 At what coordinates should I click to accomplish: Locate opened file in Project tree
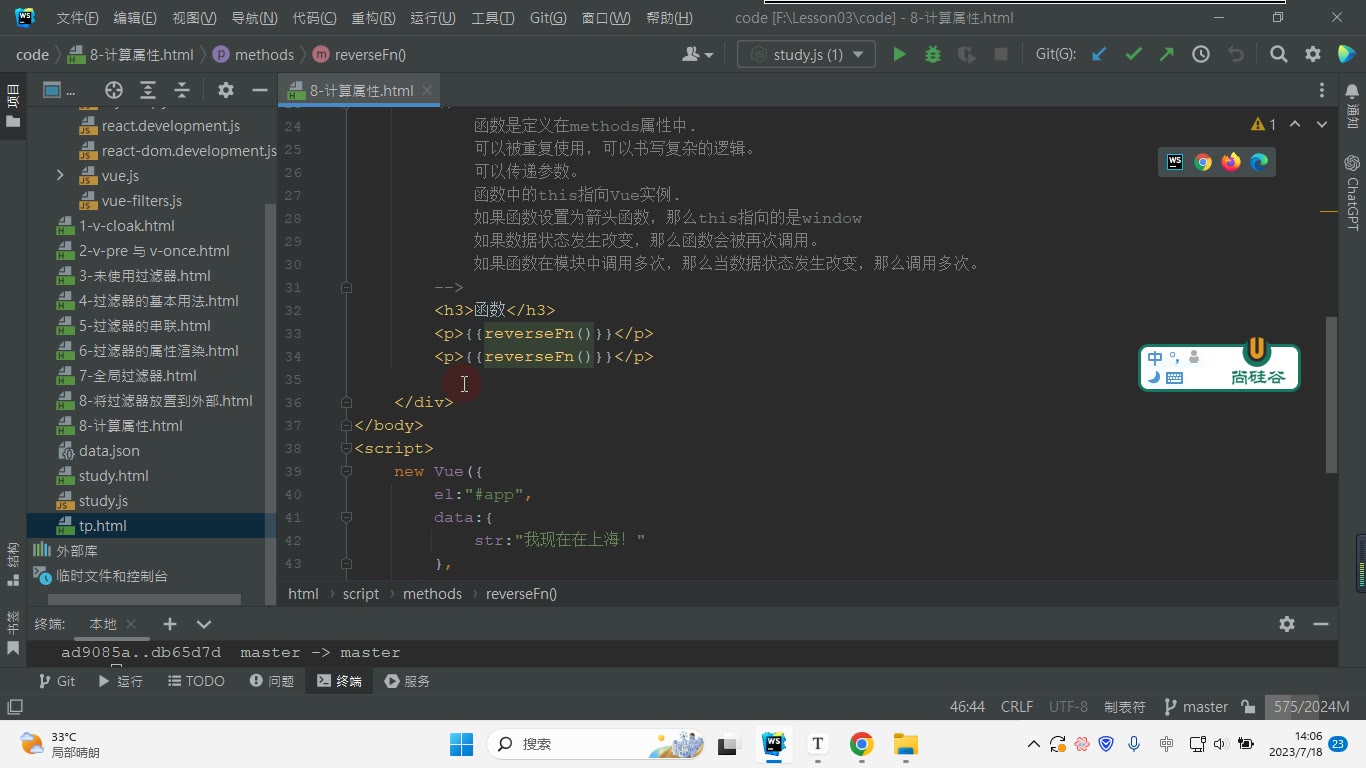pos(114,90)
